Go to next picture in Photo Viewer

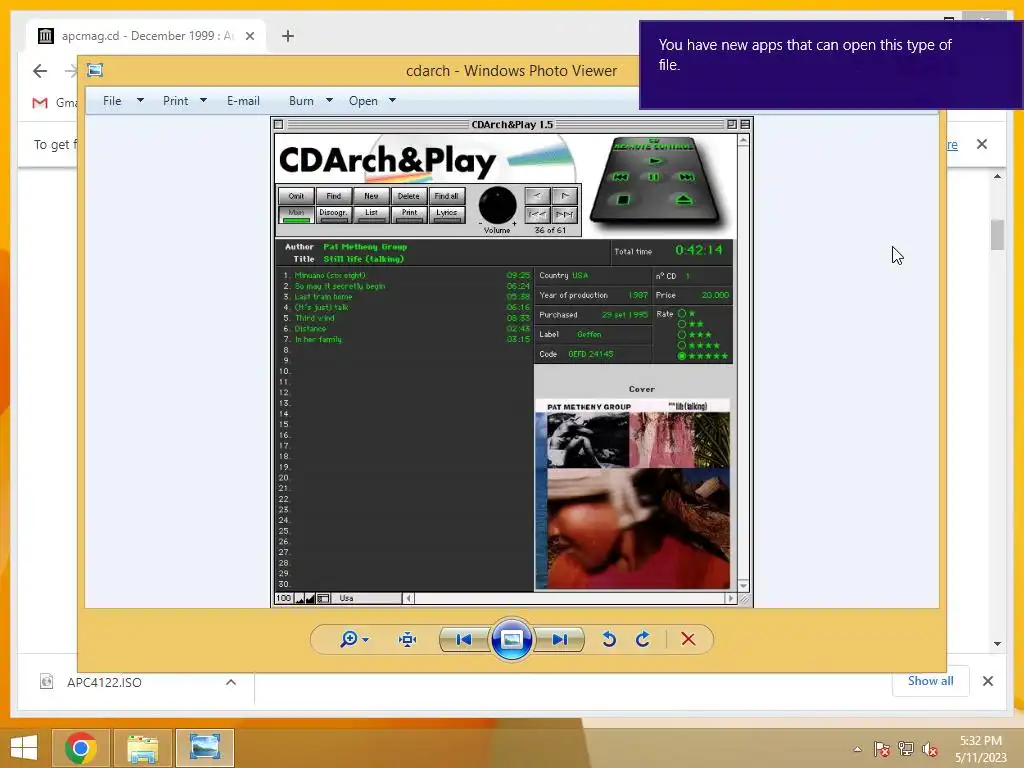pos(560,639)
